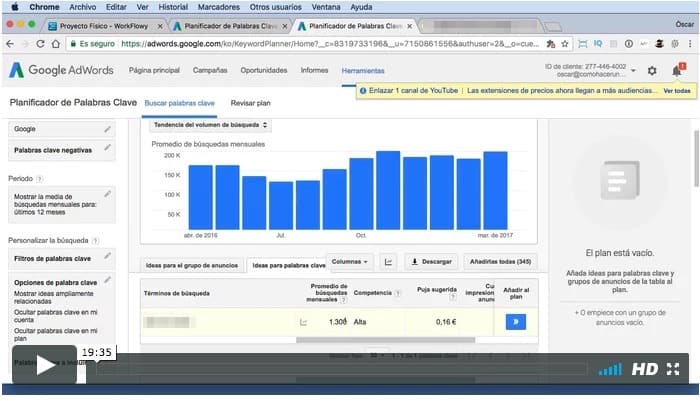Open the Ver todas link in notification bar
The width and height of the screenshot is (700, 401).
(676, 91)
